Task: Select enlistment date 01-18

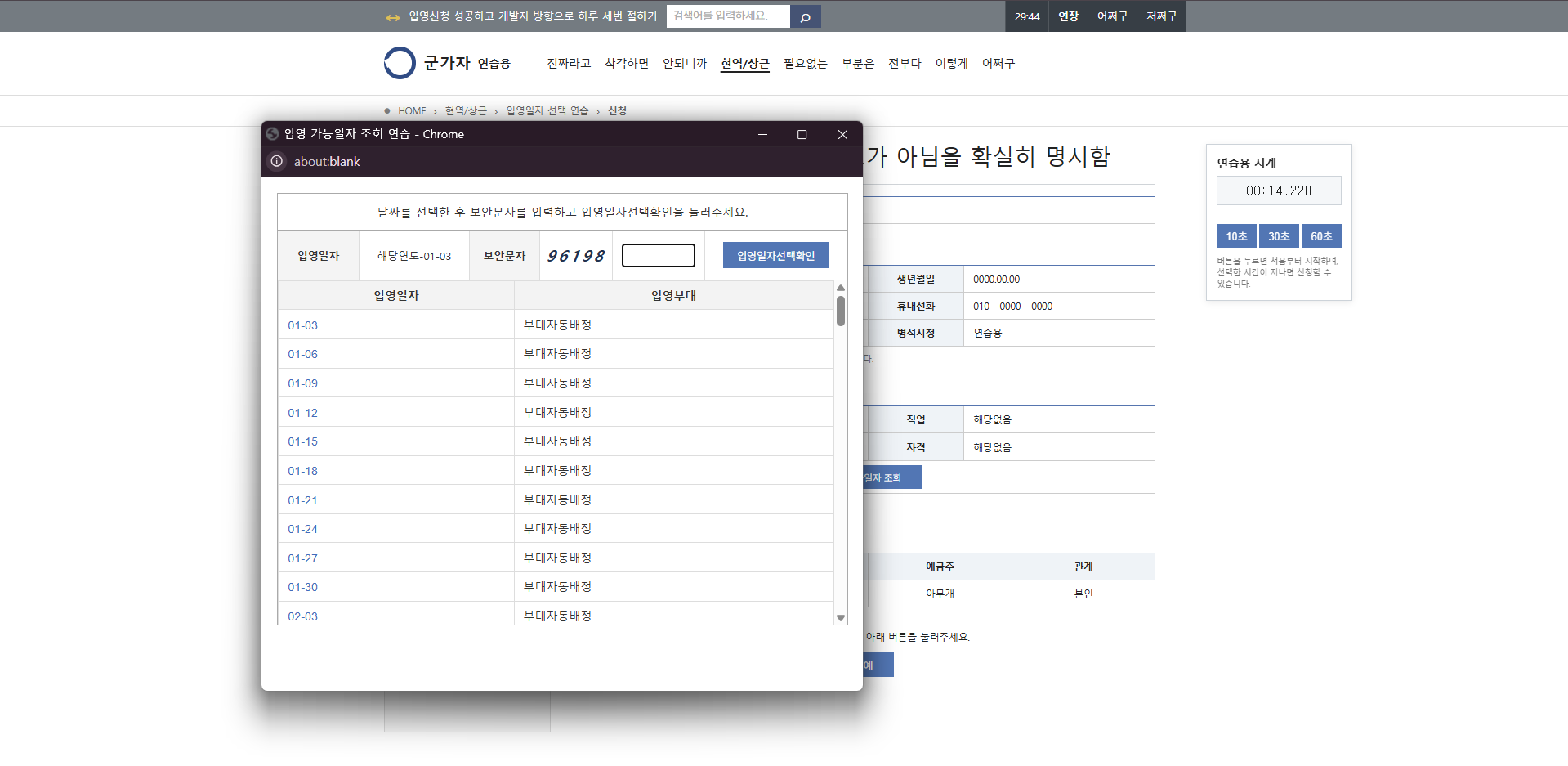Action: 302,471
